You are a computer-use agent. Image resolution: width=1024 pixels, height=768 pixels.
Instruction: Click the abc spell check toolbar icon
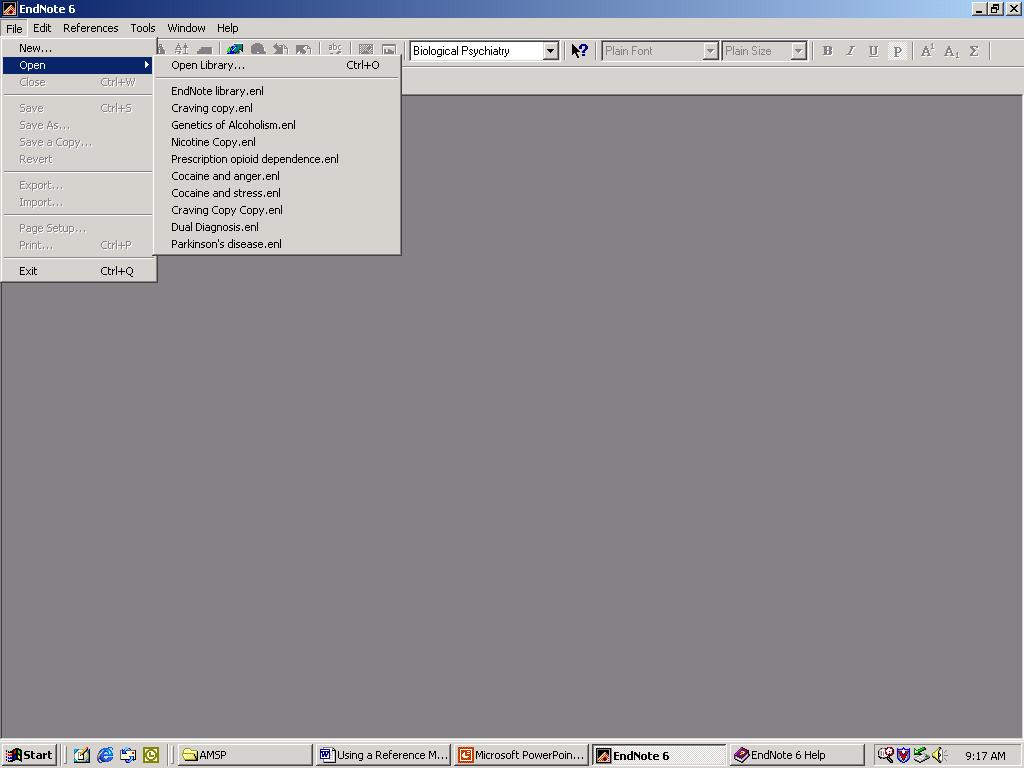(335, 50)
